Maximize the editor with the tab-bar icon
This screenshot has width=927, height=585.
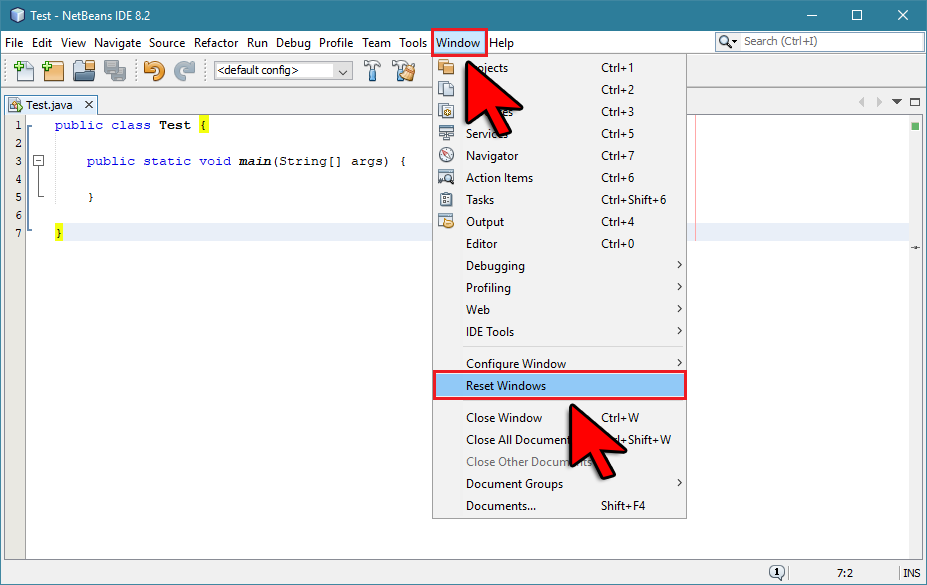tap(915, 102)
